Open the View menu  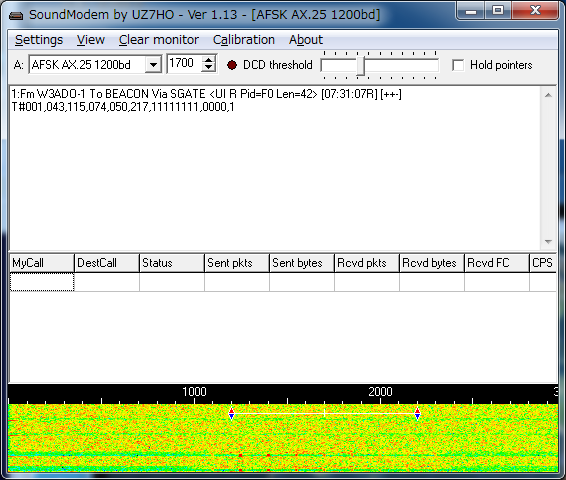pos(91,40)
